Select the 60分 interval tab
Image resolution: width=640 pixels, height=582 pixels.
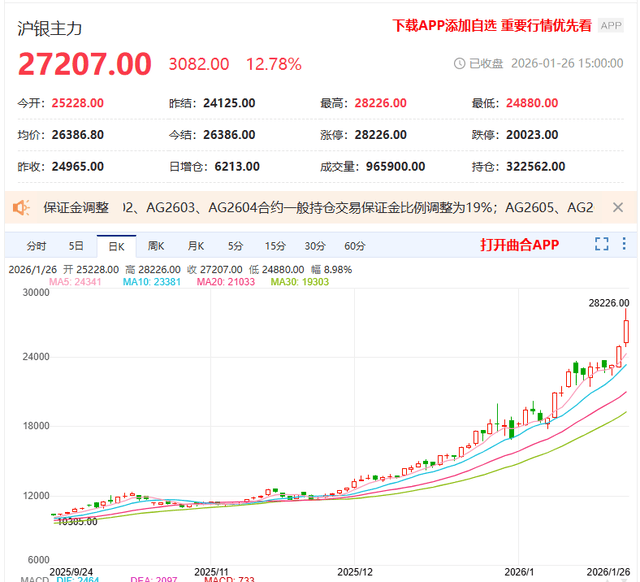(x=354, y=246)
